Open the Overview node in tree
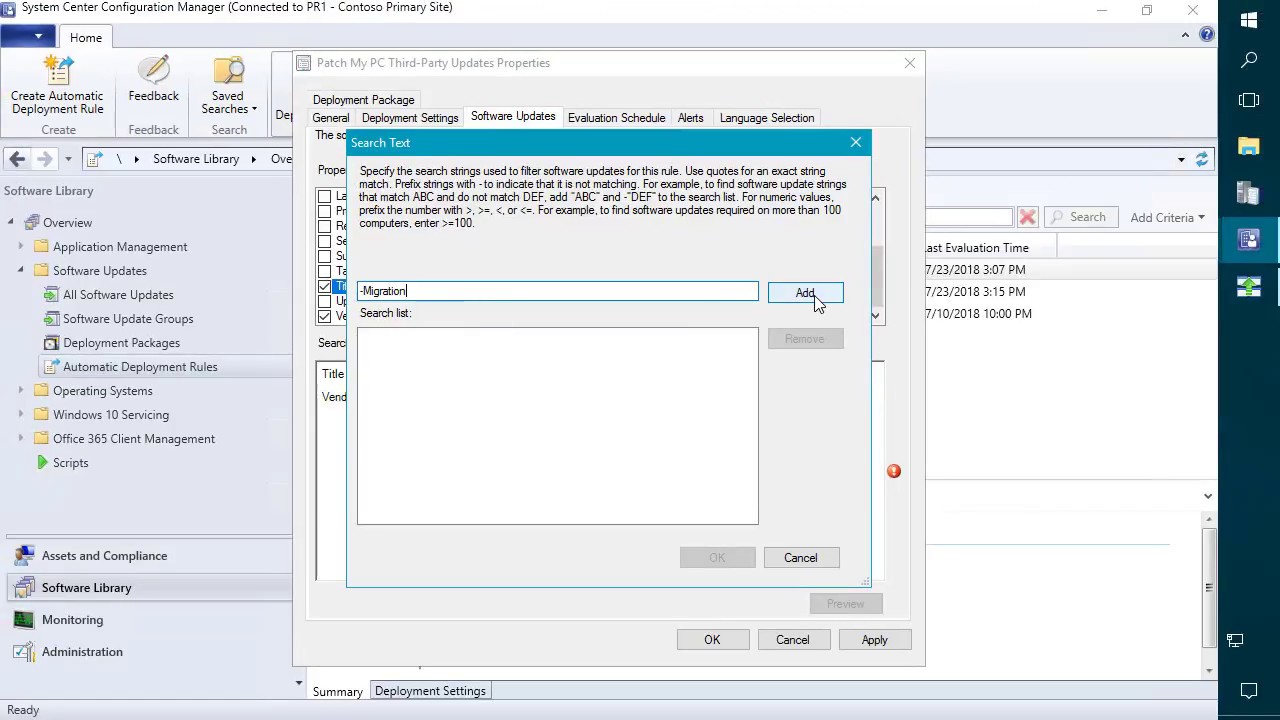This screenshot has height=720, width=1280. click(67, 223)
